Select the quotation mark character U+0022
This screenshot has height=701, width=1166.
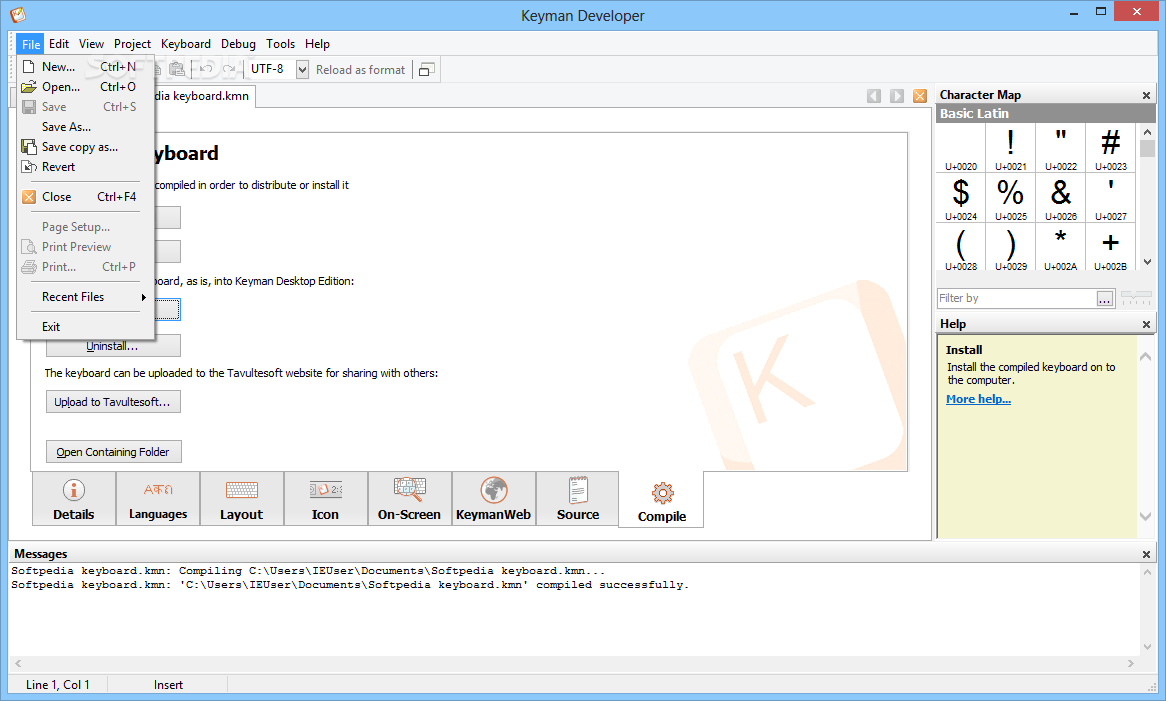tap(1060, 148)
